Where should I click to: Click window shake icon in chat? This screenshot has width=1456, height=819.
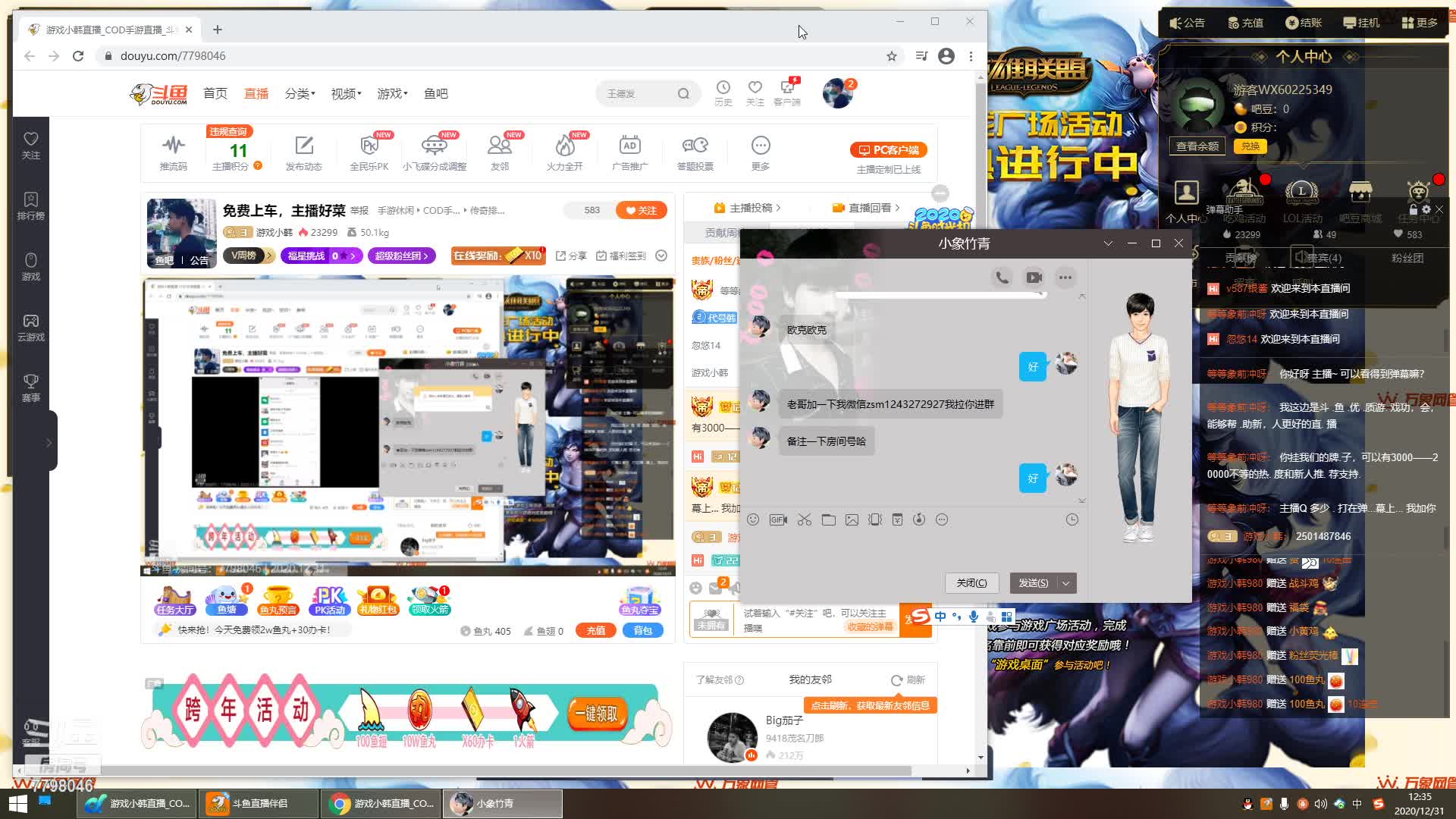[x=875, y=519]
